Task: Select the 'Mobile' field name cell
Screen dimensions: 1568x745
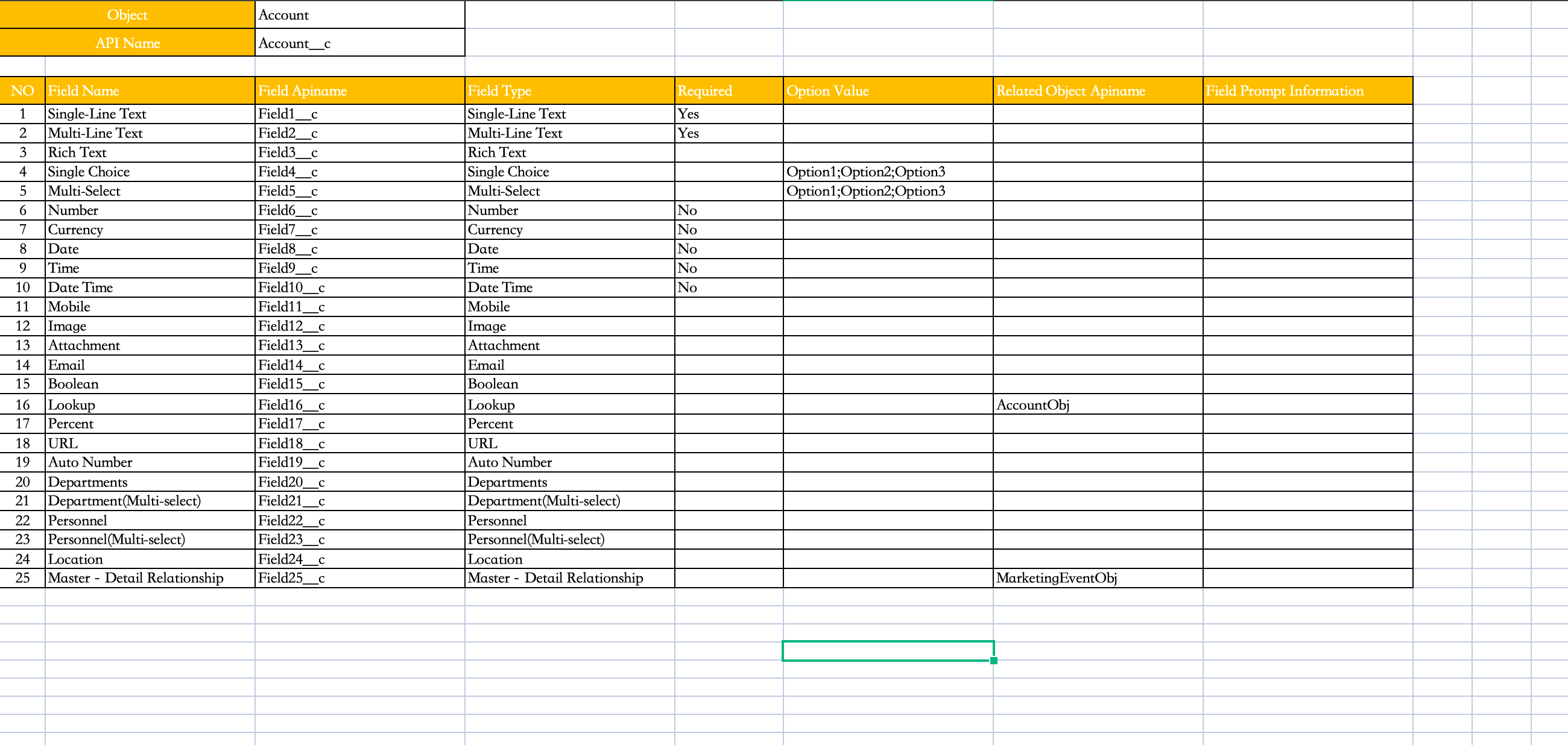Action: [x=150, y=307]
